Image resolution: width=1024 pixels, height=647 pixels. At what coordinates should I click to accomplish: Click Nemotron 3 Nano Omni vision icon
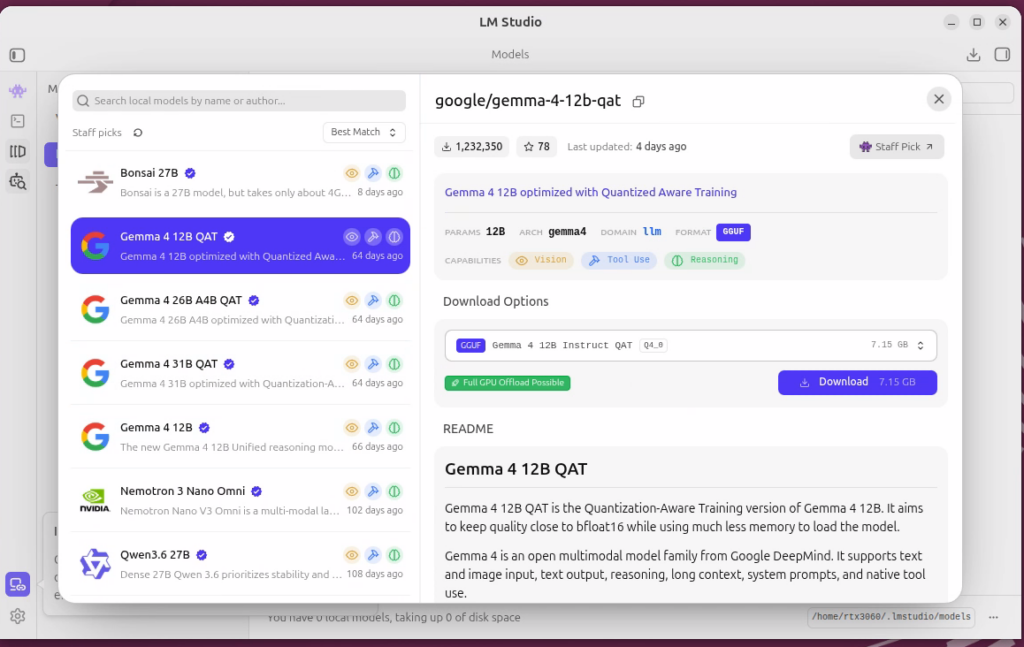tap(351, 491)
